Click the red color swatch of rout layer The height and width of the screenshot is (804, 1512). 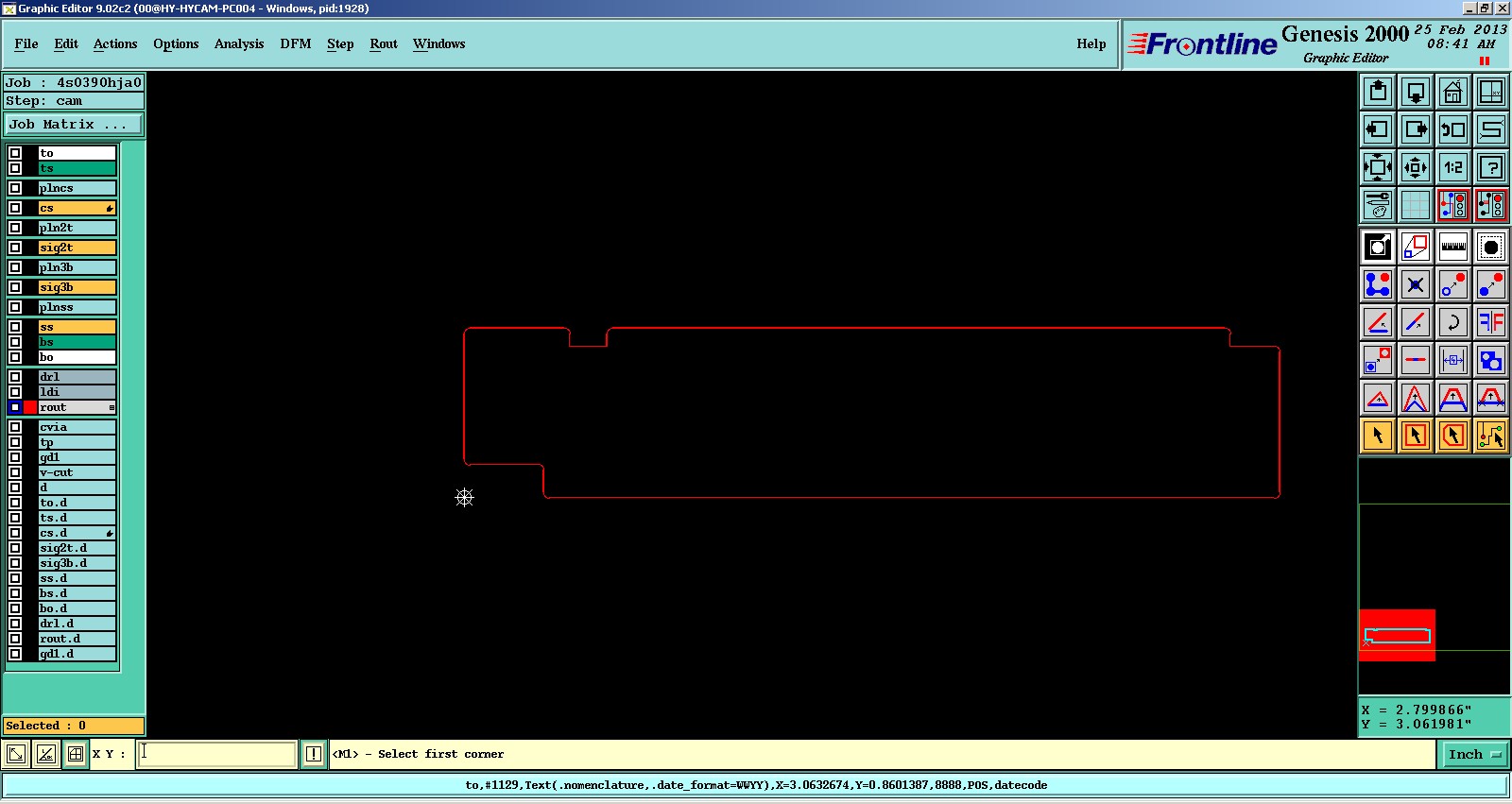click(30, 407)
